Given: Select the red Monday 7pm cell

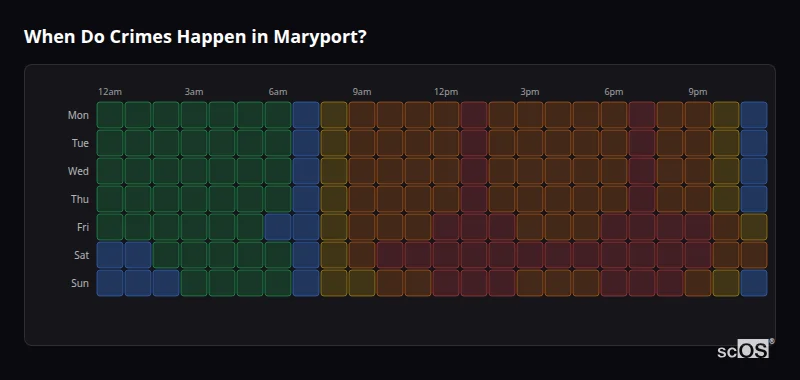Looking at the screenshot, I should coord(641,115).
